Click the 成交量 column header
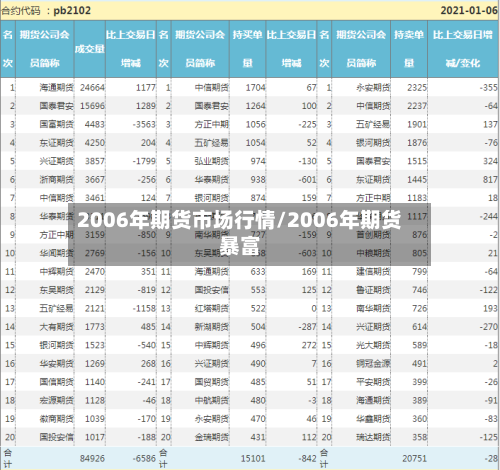 90,49
